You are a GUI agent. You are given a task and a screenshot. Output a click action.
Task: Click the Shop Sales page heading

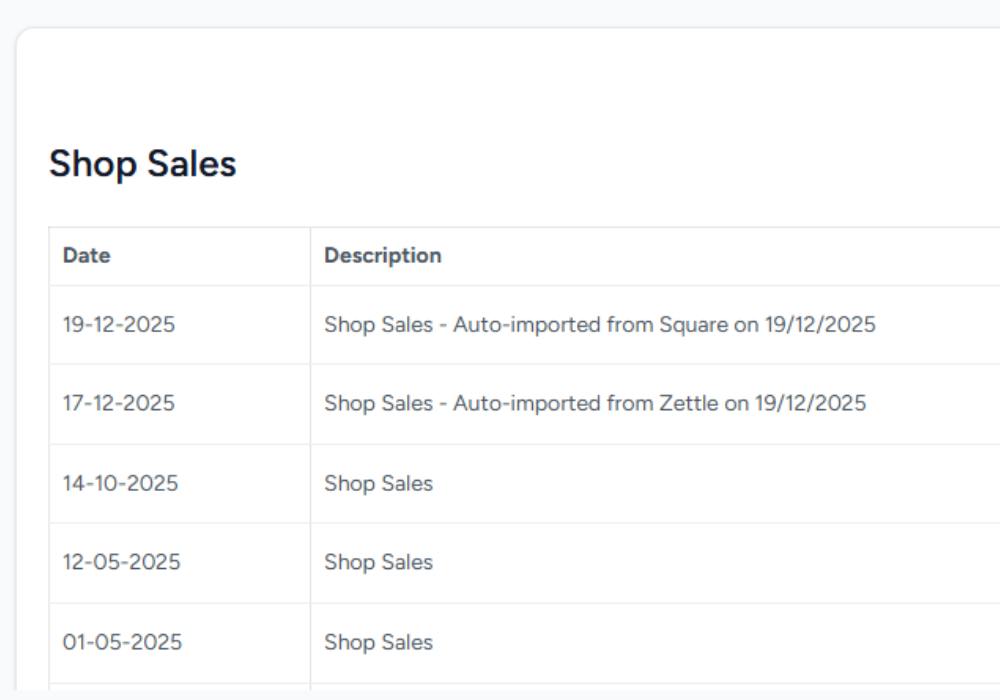143,164
